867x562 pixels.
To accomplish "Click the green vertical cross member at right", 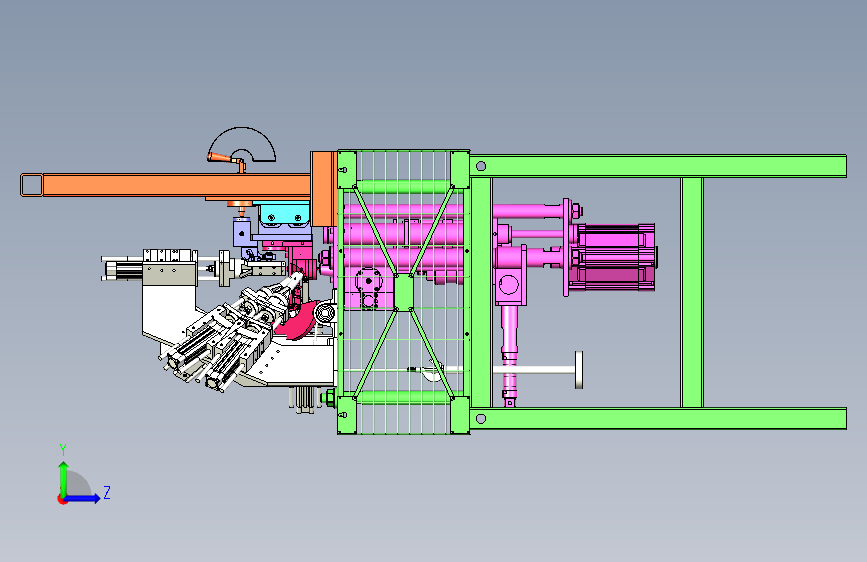I will [x=692, y=293].
